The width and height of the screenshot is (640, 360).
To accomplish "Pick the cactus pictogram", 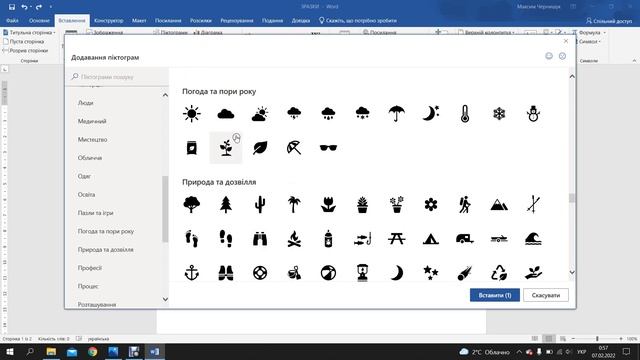I will point(260,204).
